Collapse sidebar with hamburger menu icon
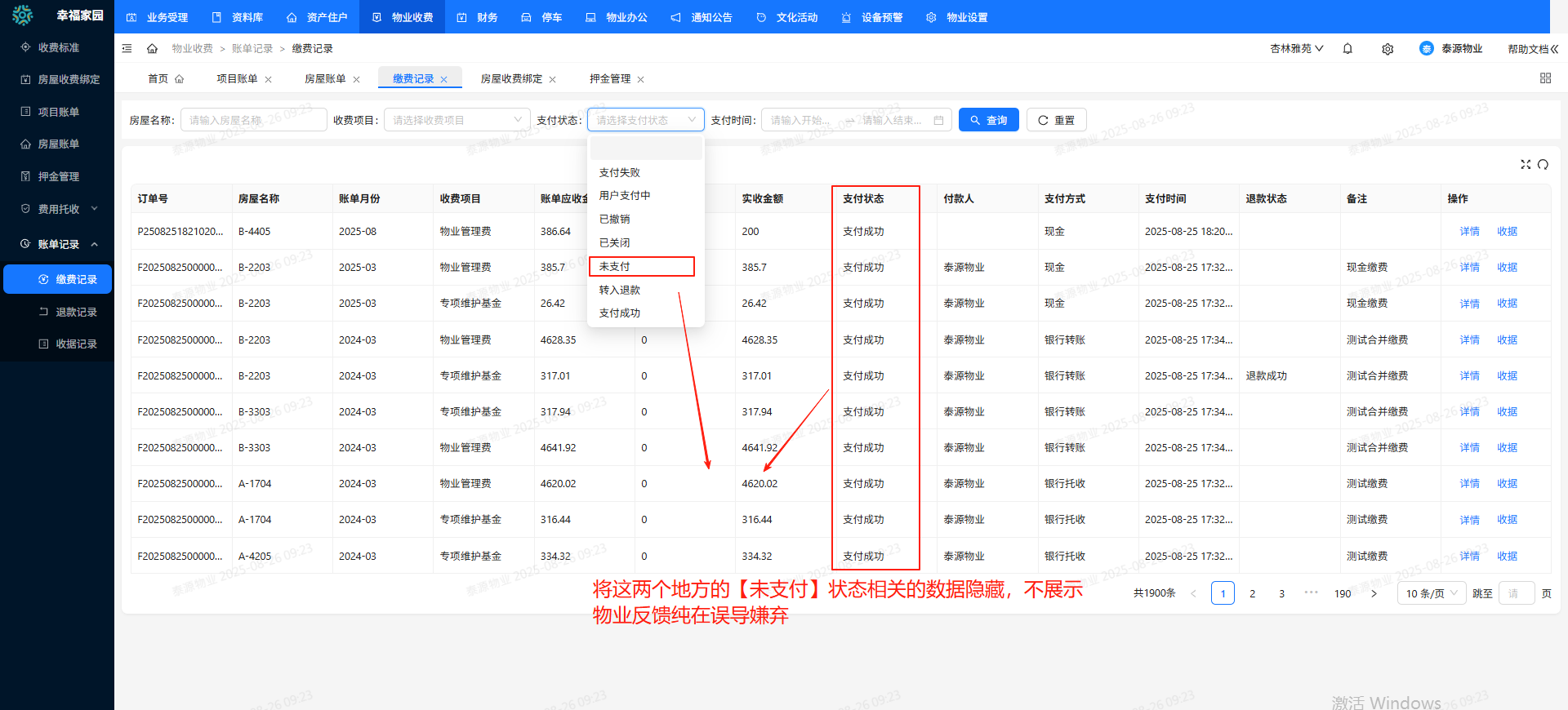Image resolution: width=1568 pixels, height=710 pixels. click(127, 49)
